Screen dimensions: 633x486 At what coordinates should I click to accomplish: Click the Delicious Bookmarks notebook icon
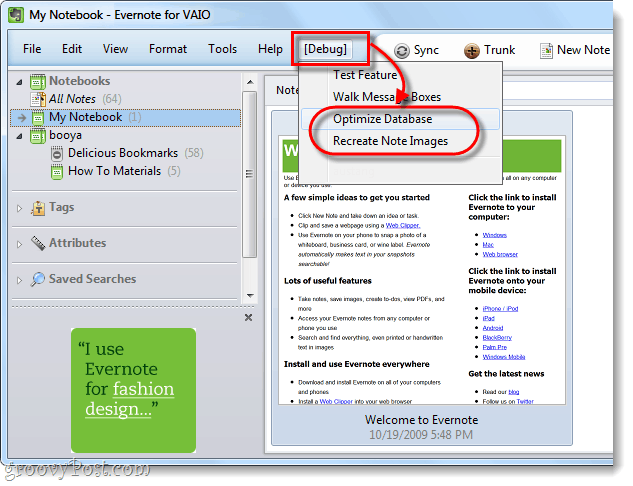coord(57,153)
